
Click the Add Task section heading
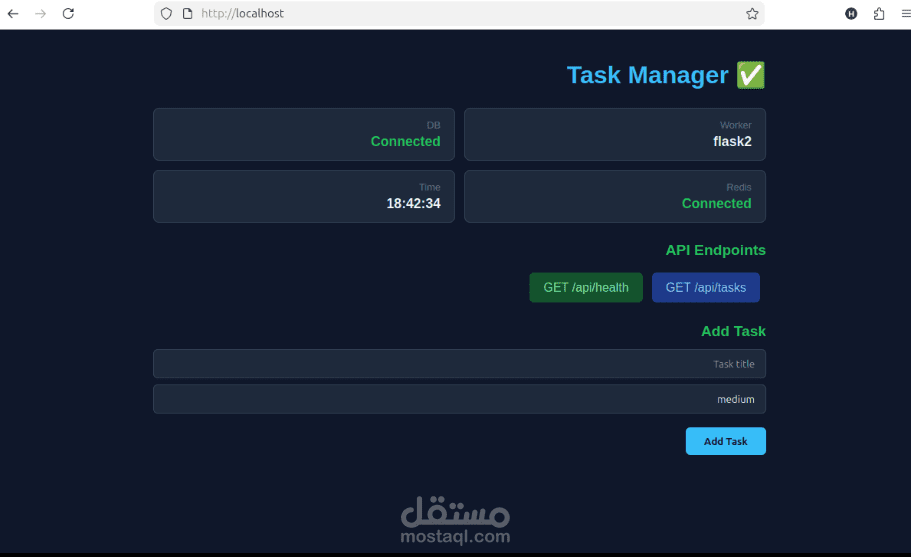(733, 331)
